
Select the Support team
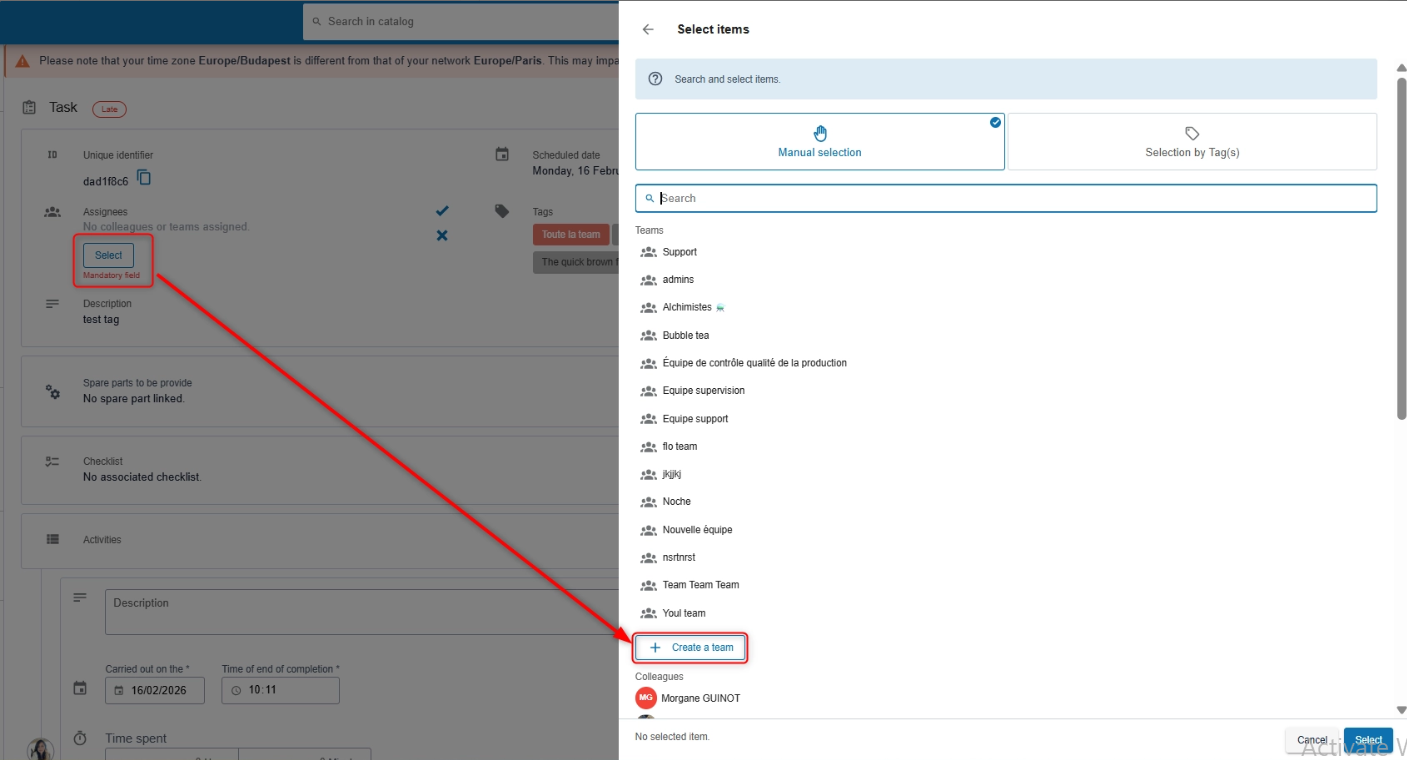coord(680,252)
